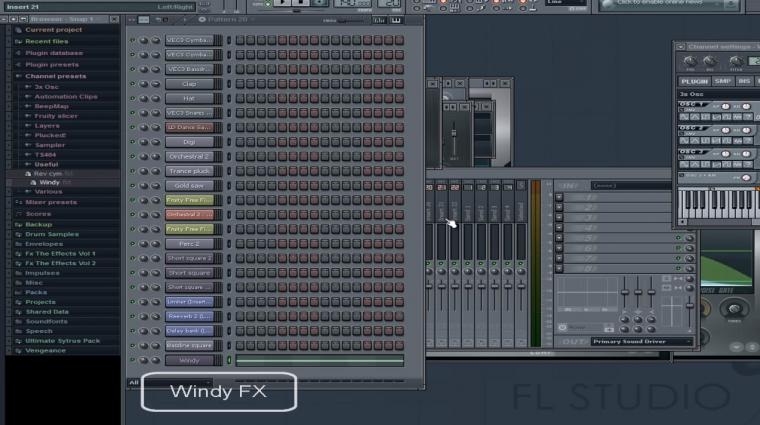Mute the Digi channel using its green LED
760x425 pixels.
click(132, 142)
